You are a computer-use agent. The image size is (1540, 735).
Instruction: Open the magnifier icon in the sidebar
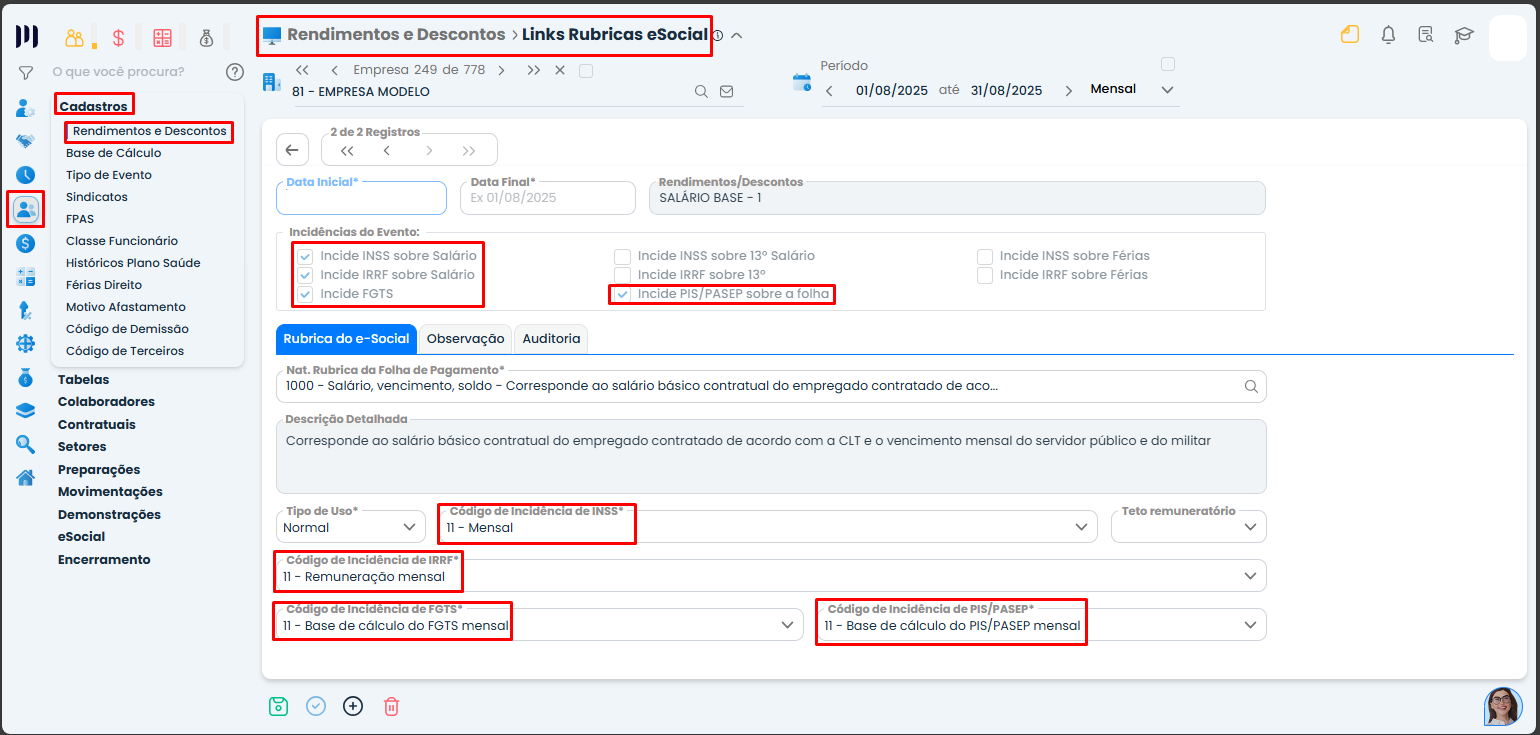[26, 445]
